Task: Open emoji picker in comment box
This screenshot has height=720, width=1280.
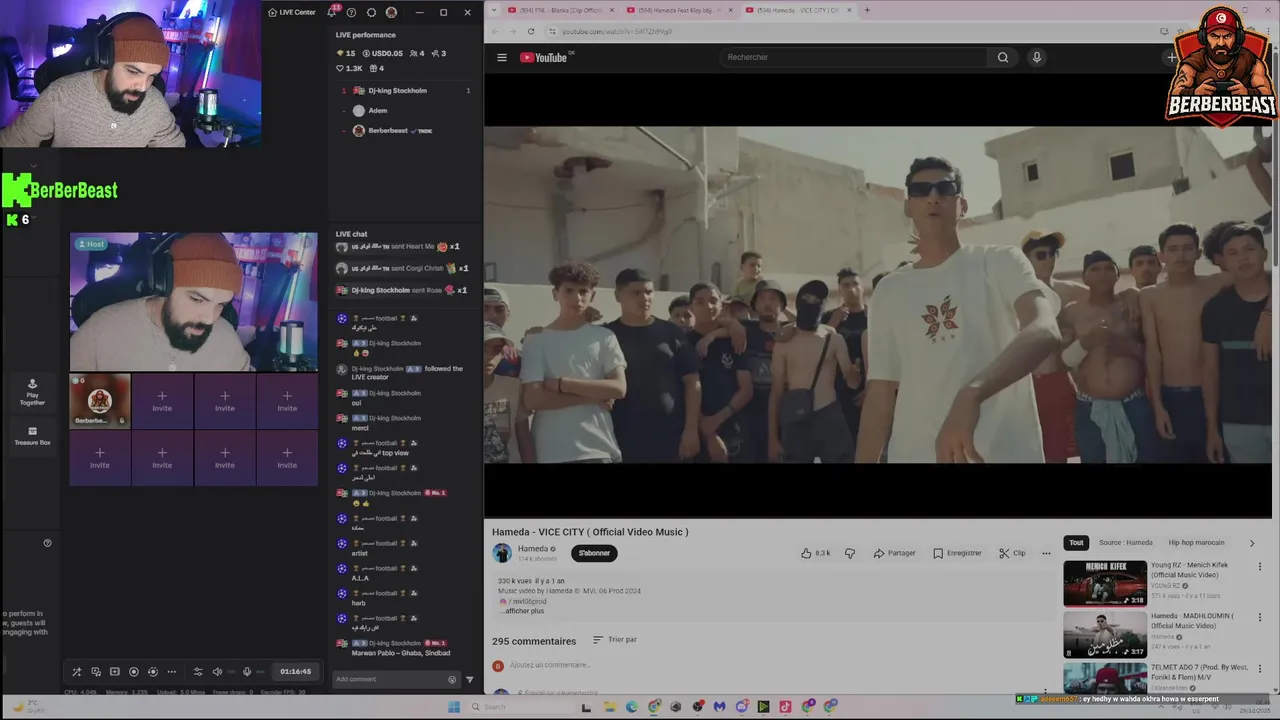Action: click(x=452, y=680)
